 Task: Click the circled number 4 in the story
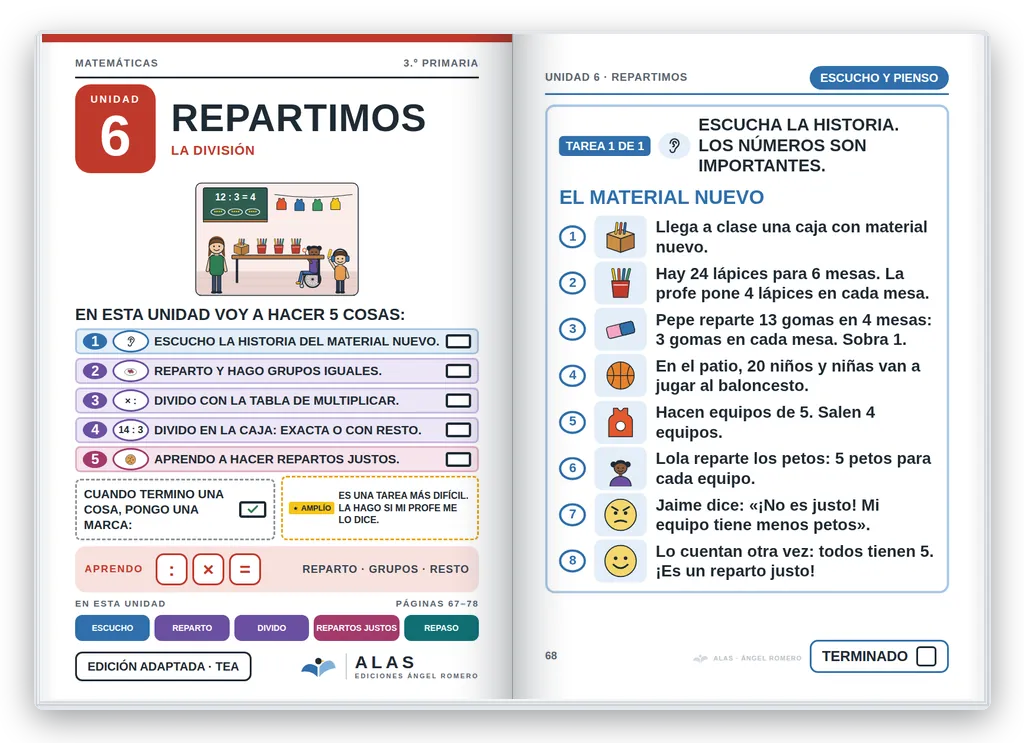click(573, 375)
